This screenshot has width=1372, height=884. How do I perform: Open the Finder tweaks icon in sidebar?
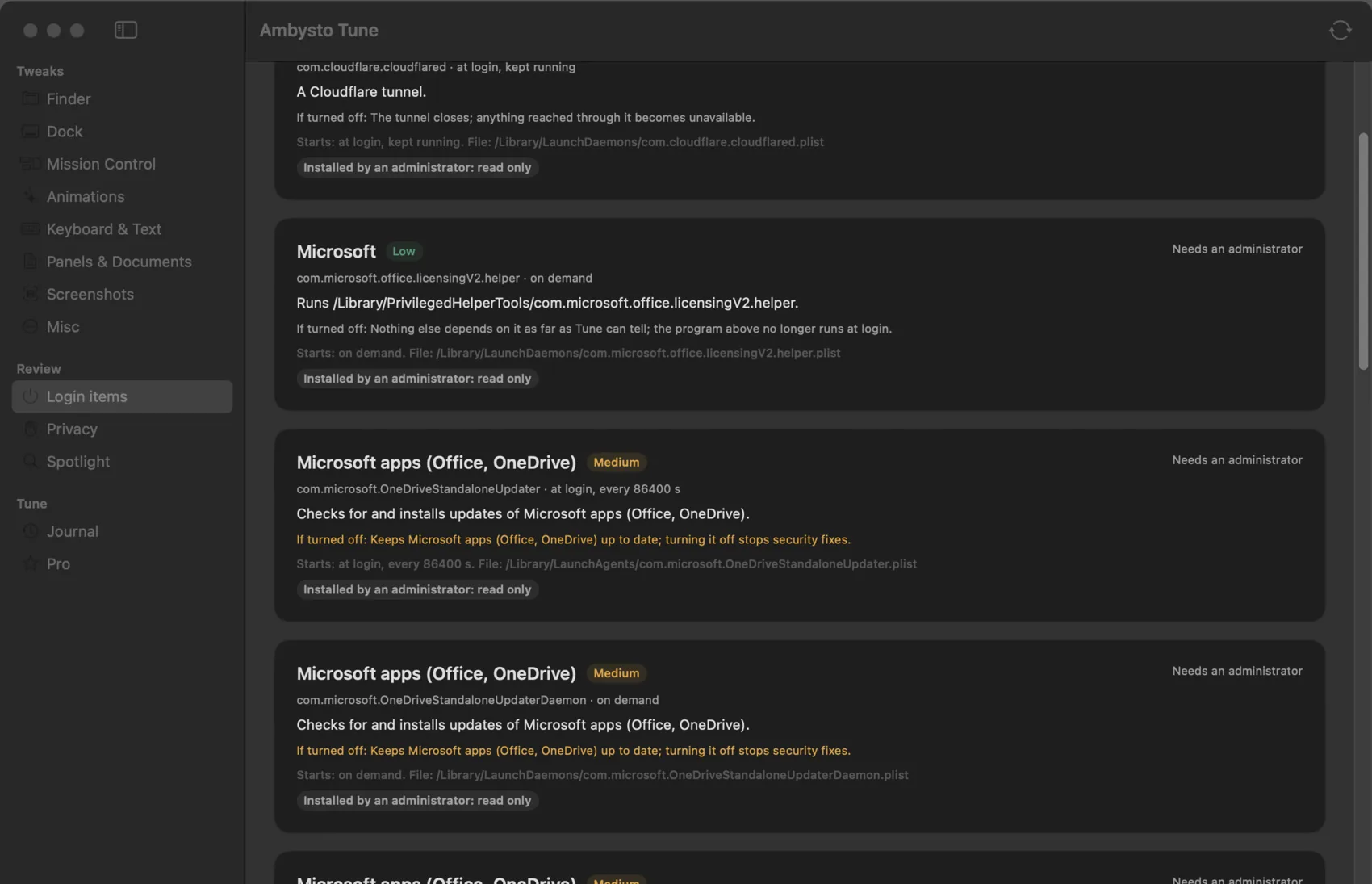click(30, 98)
